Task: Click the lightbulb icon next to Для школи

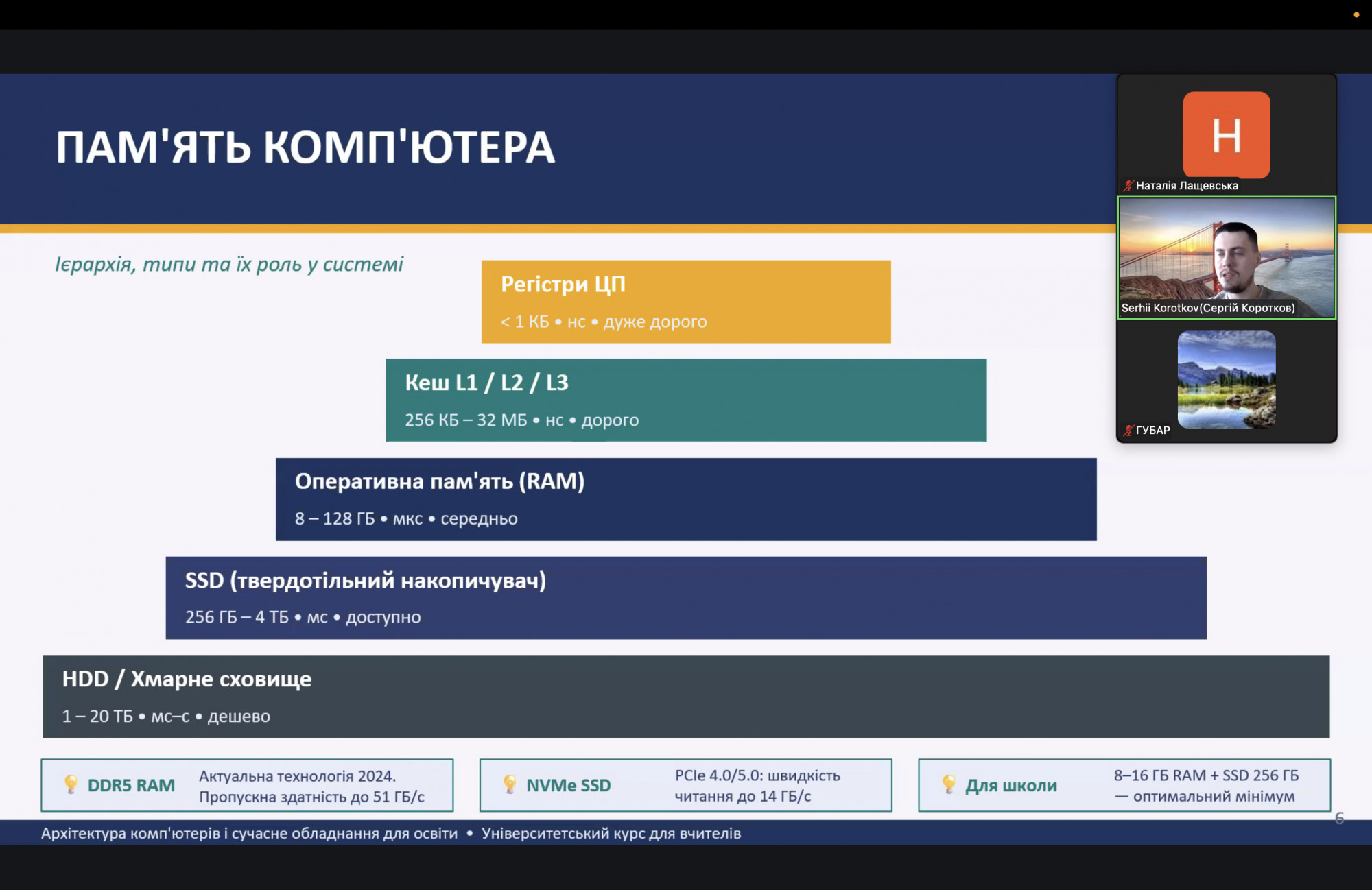Action: [949, 784]
